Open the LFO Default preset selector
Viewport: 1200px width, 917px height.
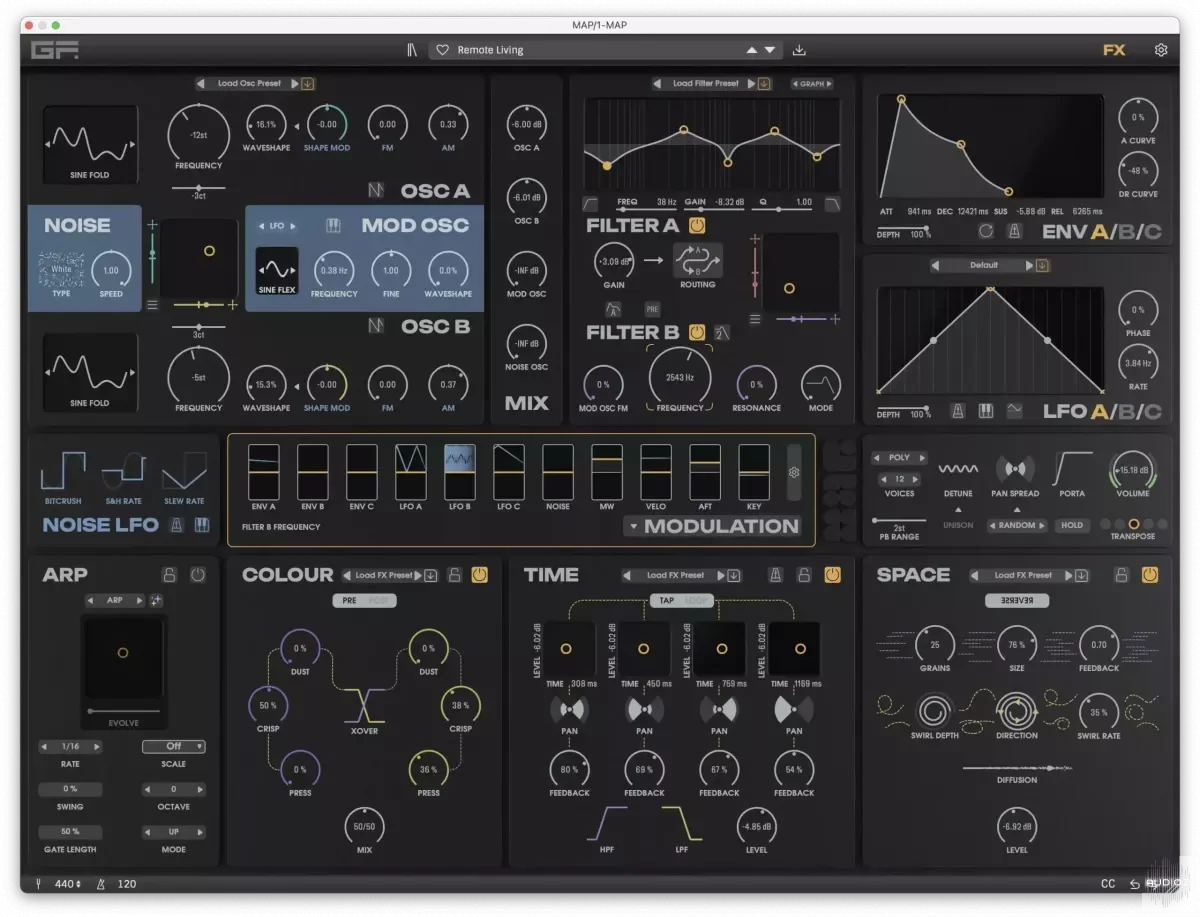(983, 266)
